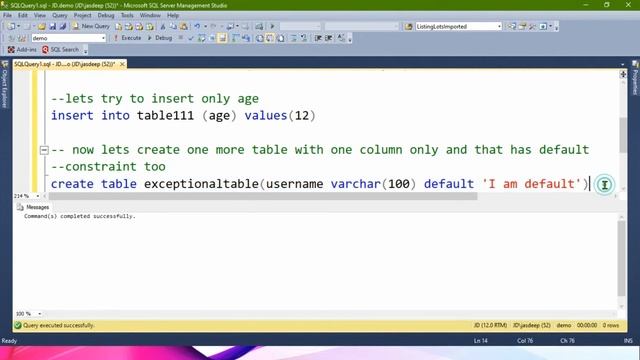640x360 pixels.
Task: Click the Cut scissors icon
Action: [x=162, y=26]
